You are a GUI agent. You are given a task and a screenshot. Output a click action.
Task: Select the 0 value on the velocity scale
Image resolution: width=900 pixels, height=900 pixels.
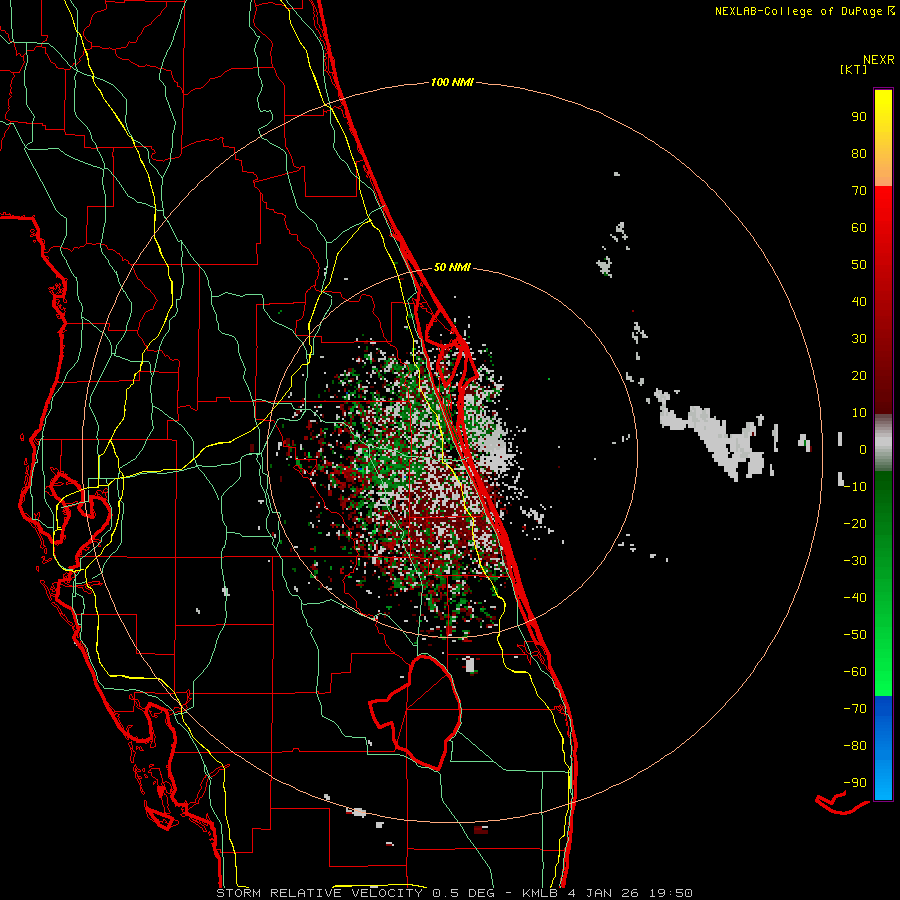tap(863, 449)
